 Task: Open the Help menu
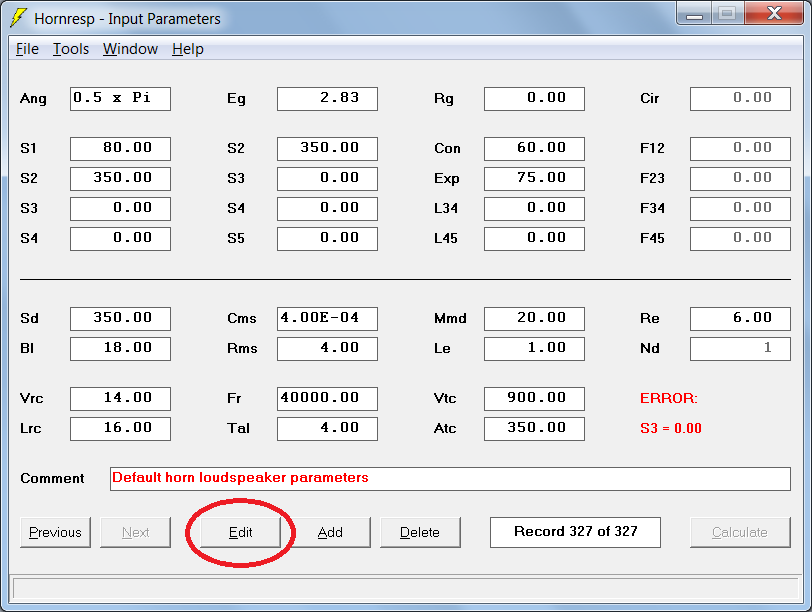point(187,49)
